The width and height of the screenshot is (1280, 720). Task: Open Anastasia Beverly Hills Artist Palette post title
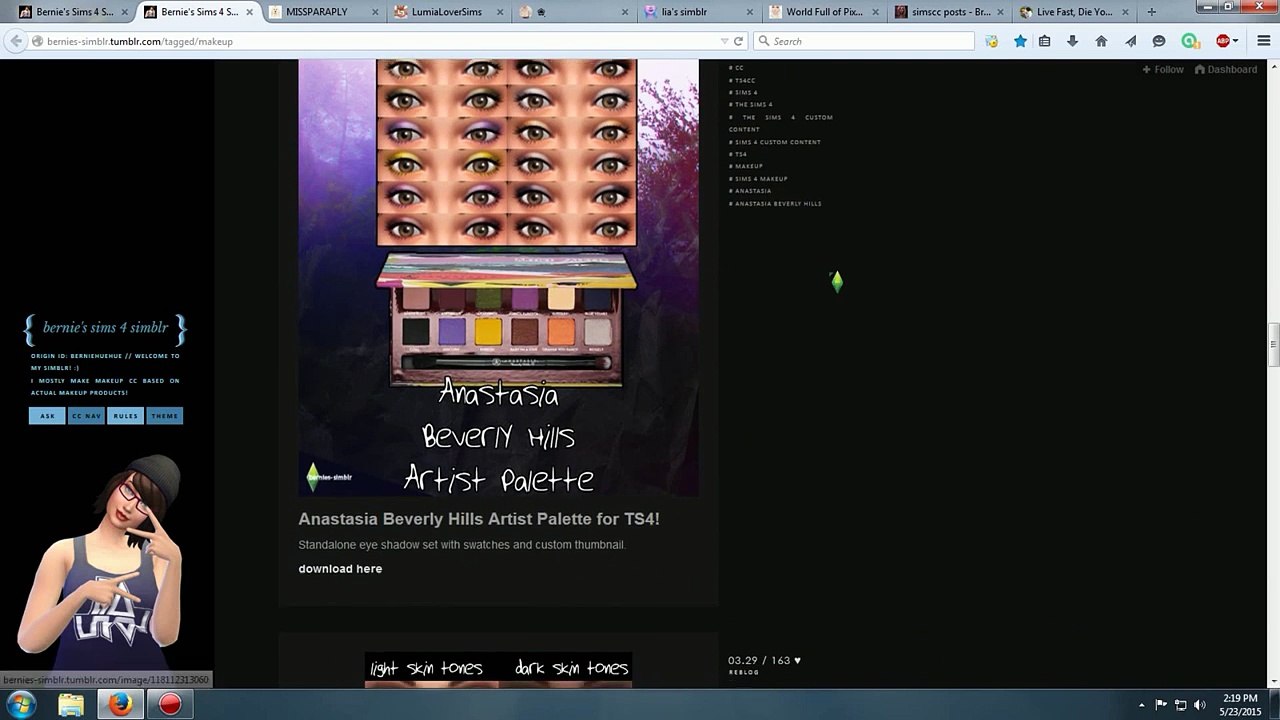(x=479, y=519)
